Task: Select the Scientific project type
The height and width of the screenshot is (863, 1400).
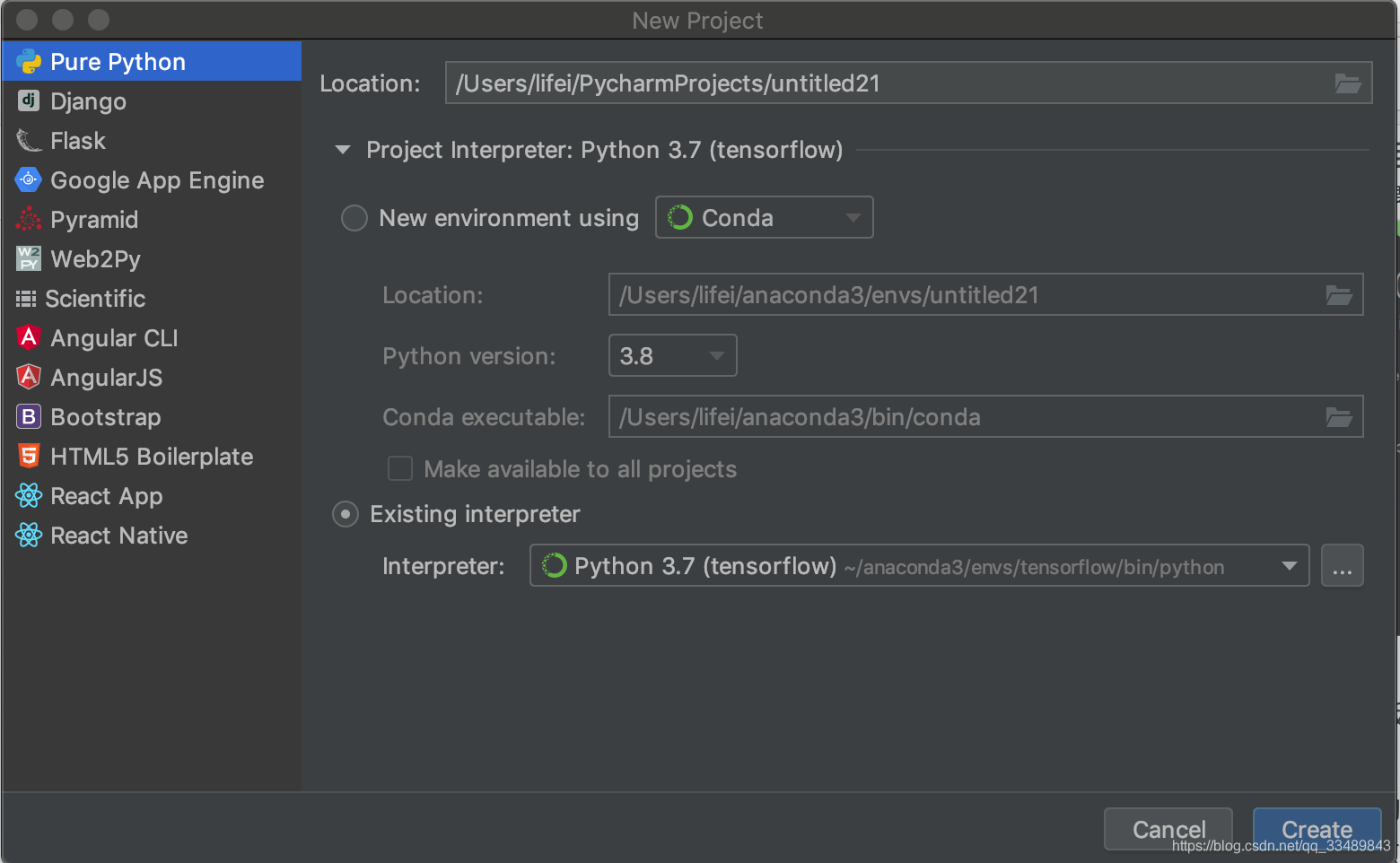Action: pyautogui.click(x=151, y=298)
